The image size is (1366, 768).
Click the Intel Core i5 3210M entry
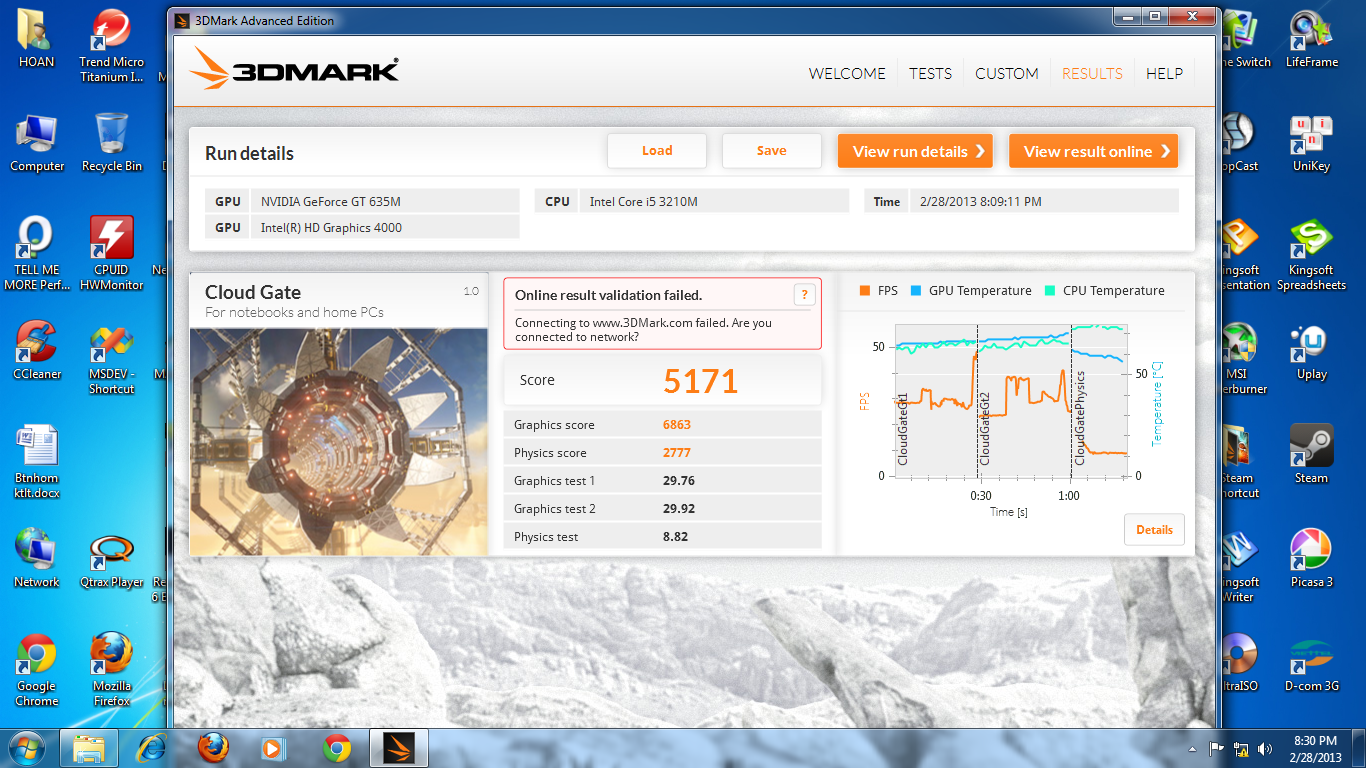click(x=714, y=201)
